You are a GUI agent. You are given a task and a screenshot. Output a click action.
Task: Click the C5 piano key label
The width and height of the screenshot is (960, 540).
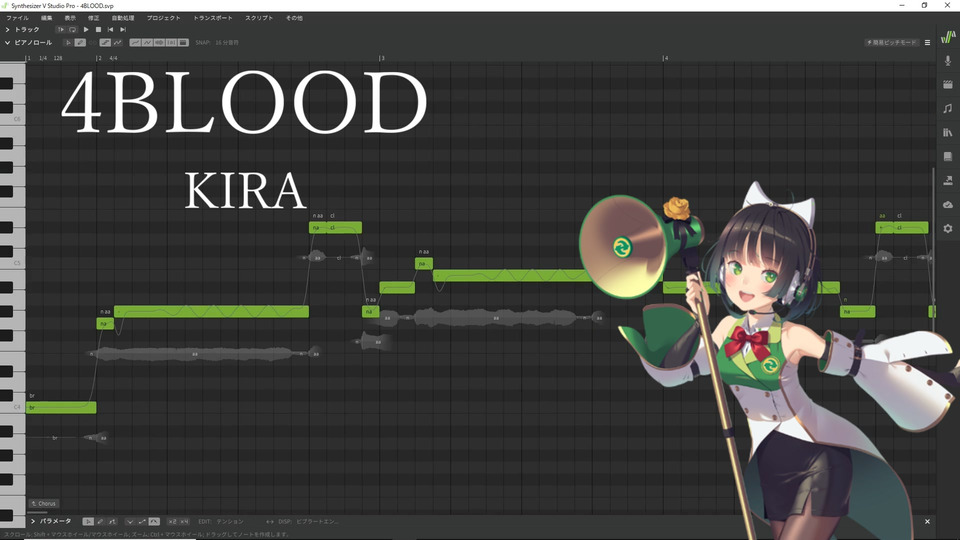coord(17,263)
